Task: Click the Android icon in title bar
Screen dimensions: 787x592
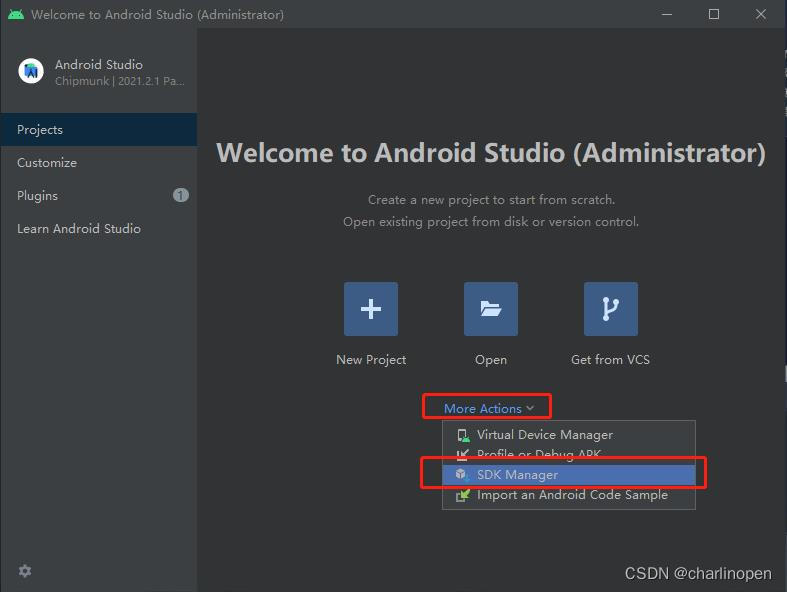Action: coord(15,14)
